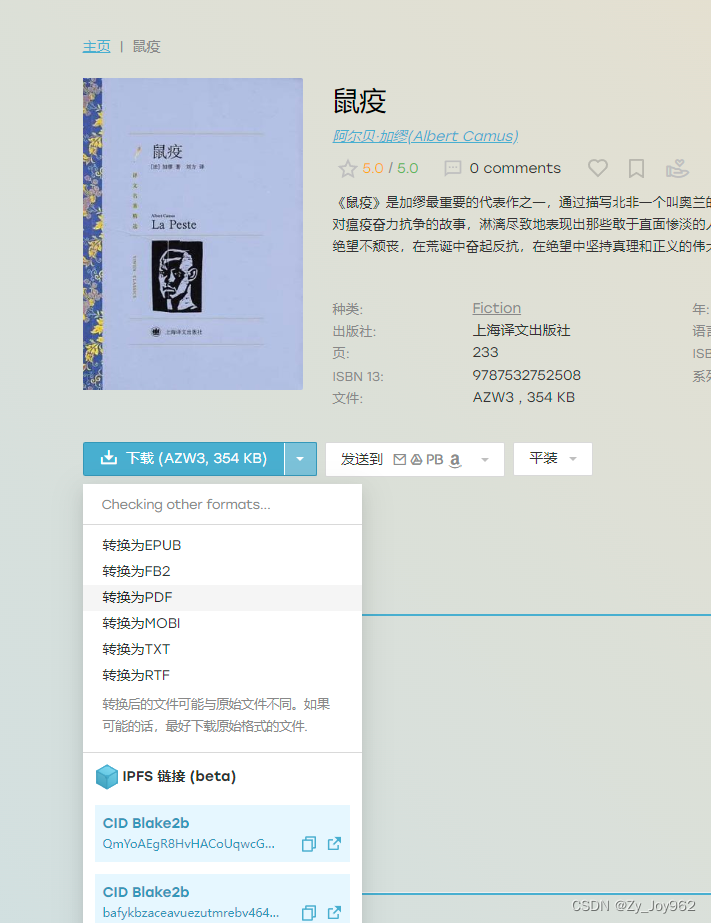The height and width of the screenshot is (923, 711).
Task: Choose 转换为RTF
Action: [x=222, y=675]
